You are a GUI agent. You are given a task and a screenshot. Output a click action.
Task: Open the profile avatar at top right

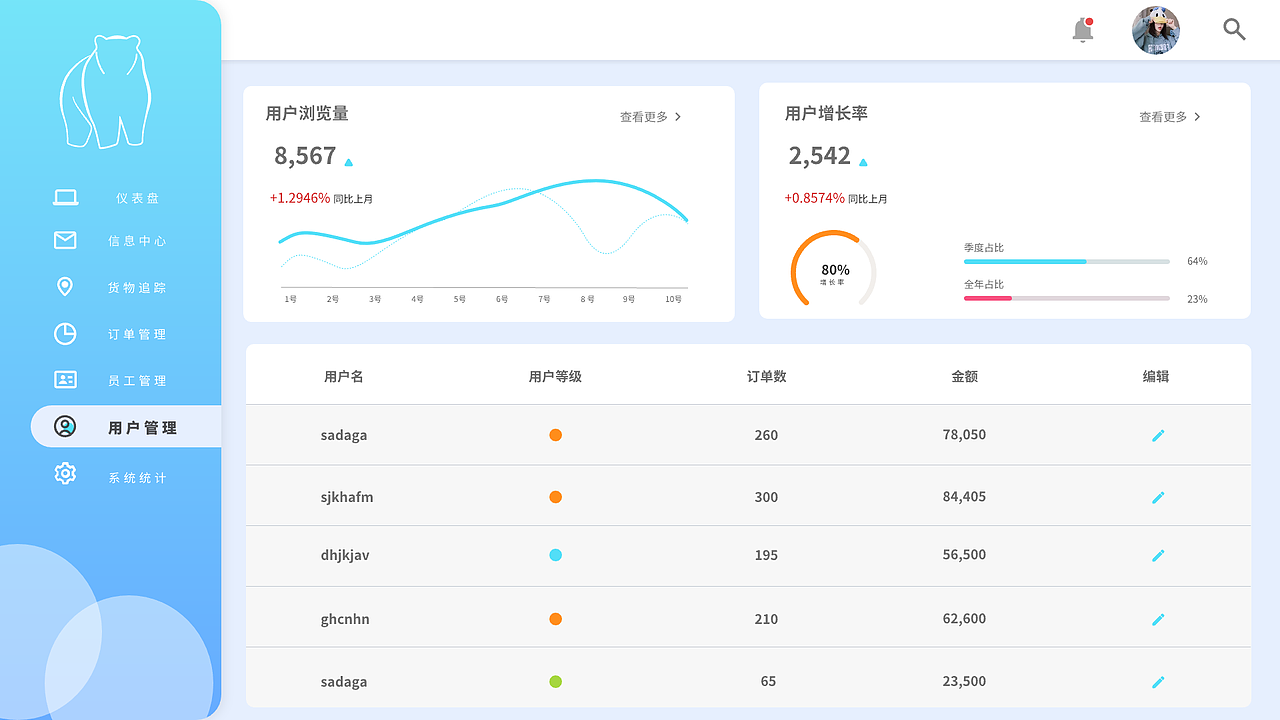pos(1155,30)
